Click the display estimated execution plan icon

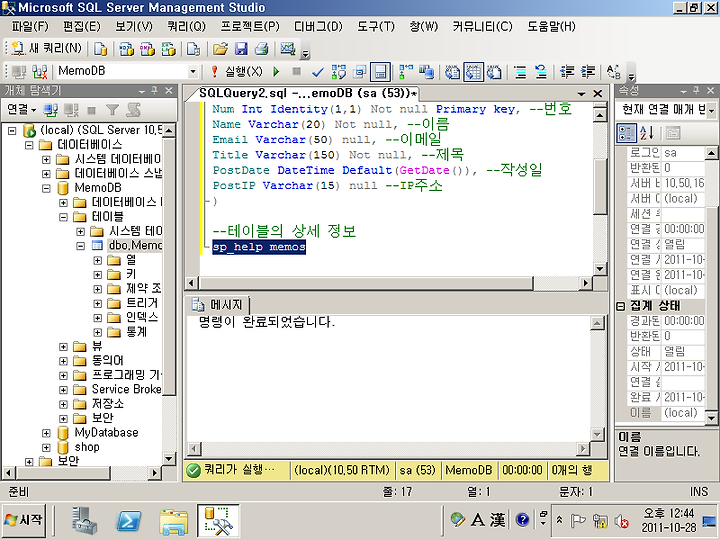click(x=339, y=72)
